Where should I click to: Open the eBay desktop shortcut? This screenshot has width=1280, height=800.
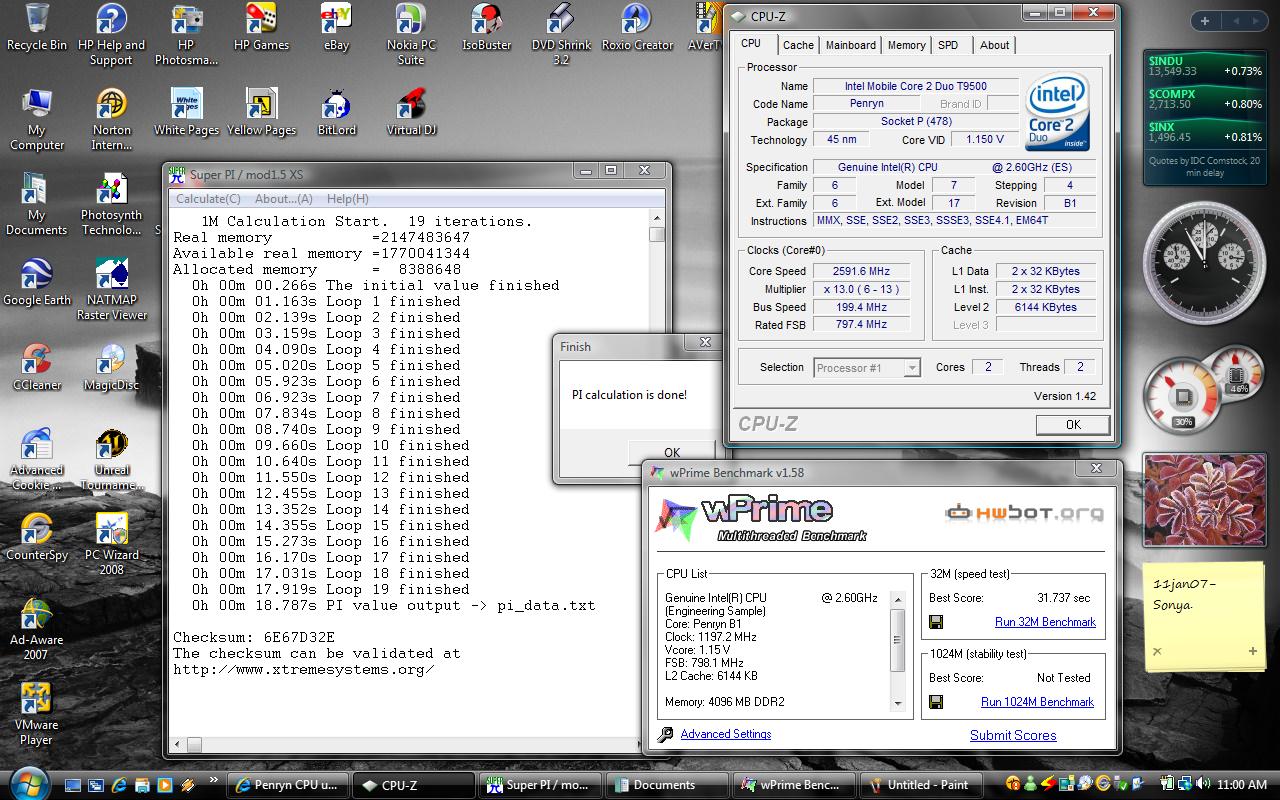point(336,27)
